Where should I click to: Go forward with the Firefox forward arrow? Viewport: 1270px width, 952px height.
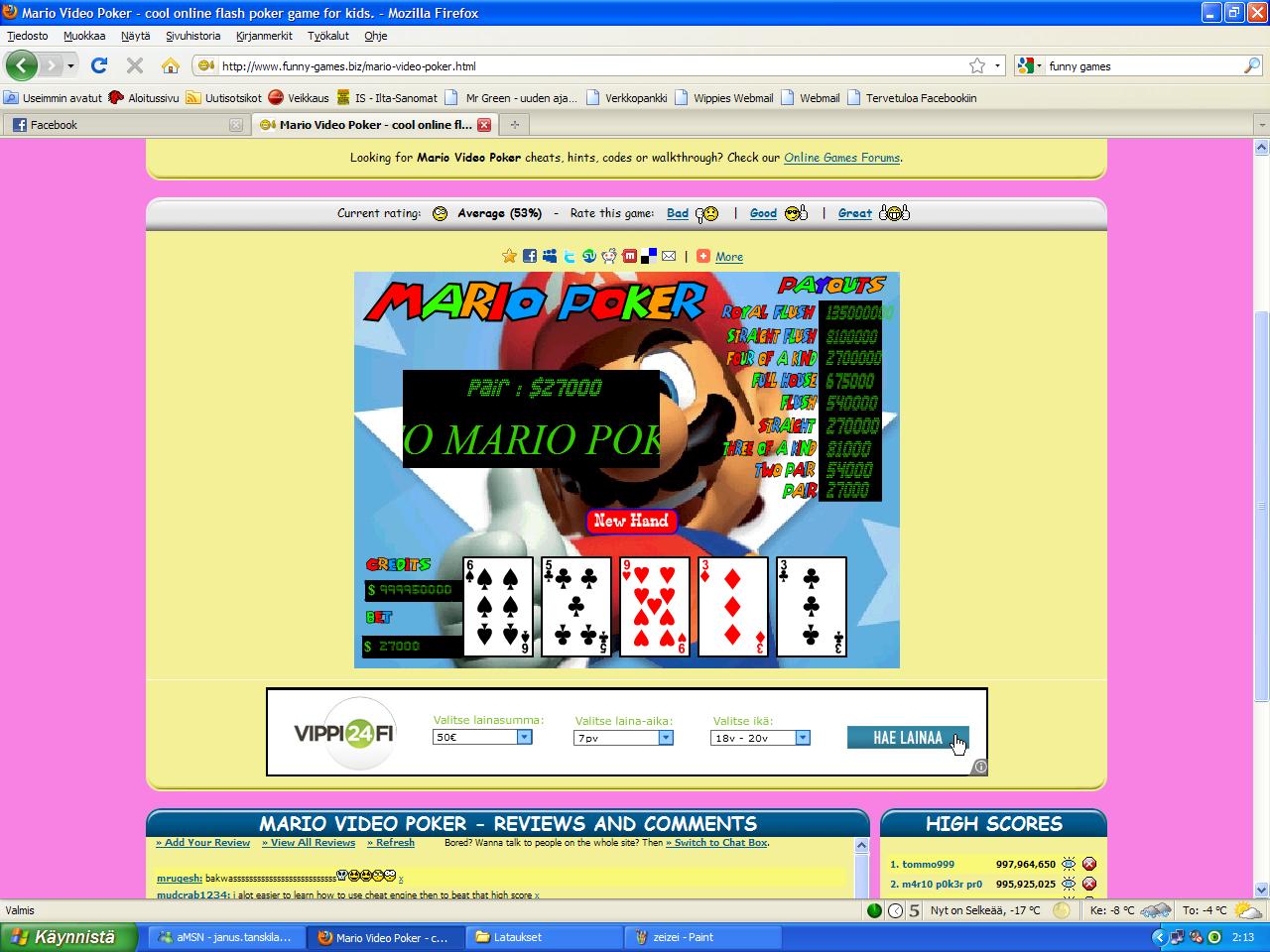(x=50, y=65)
